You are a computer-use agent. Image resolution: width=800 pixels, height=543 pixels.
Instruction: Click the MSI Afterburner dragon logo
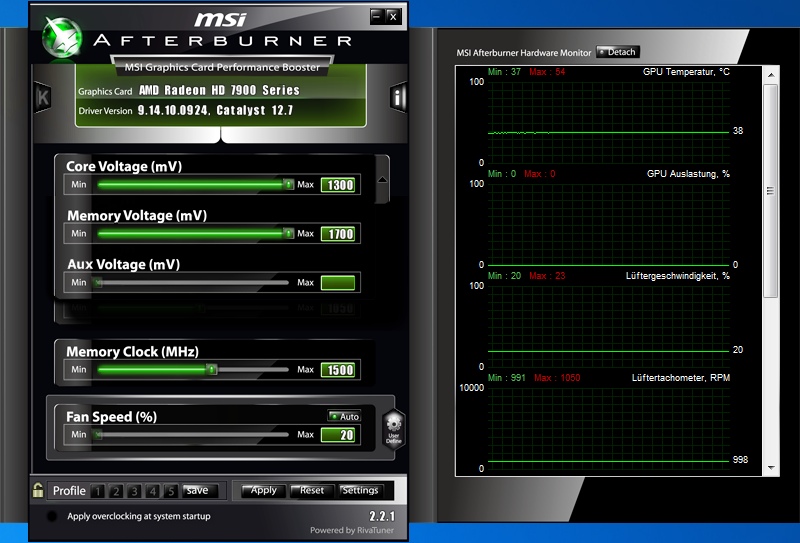point(62,37)
